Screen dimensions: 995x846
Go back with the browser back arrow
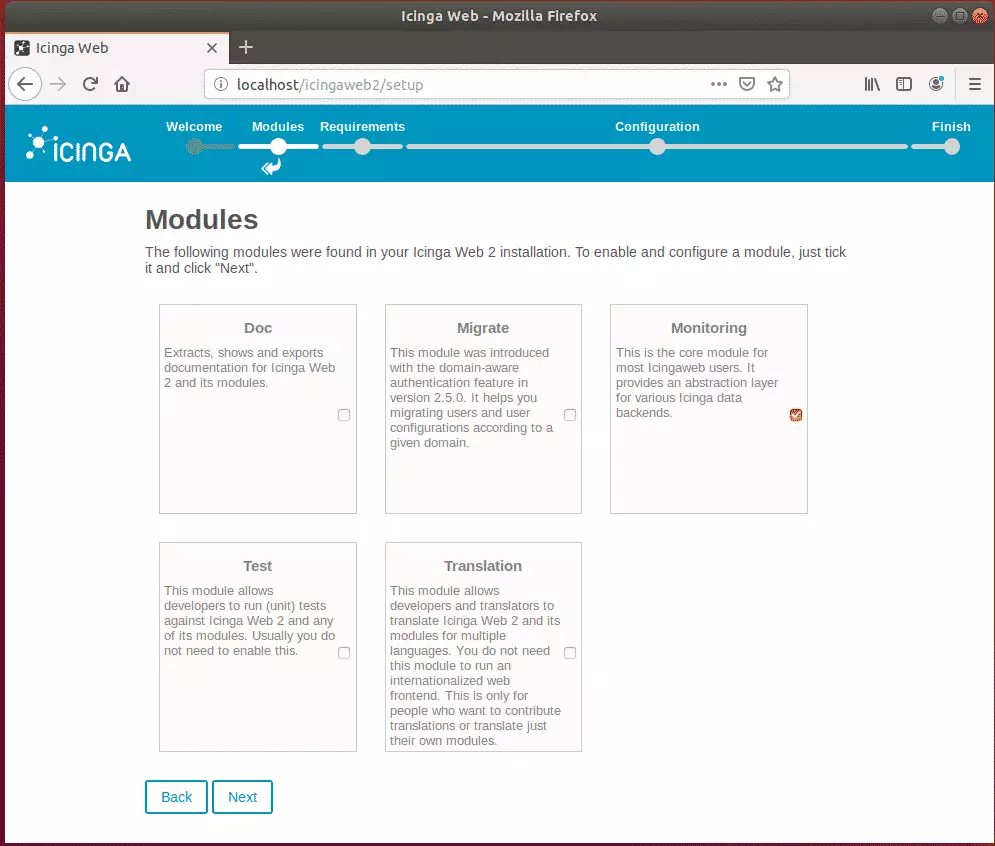click(25, 84)
